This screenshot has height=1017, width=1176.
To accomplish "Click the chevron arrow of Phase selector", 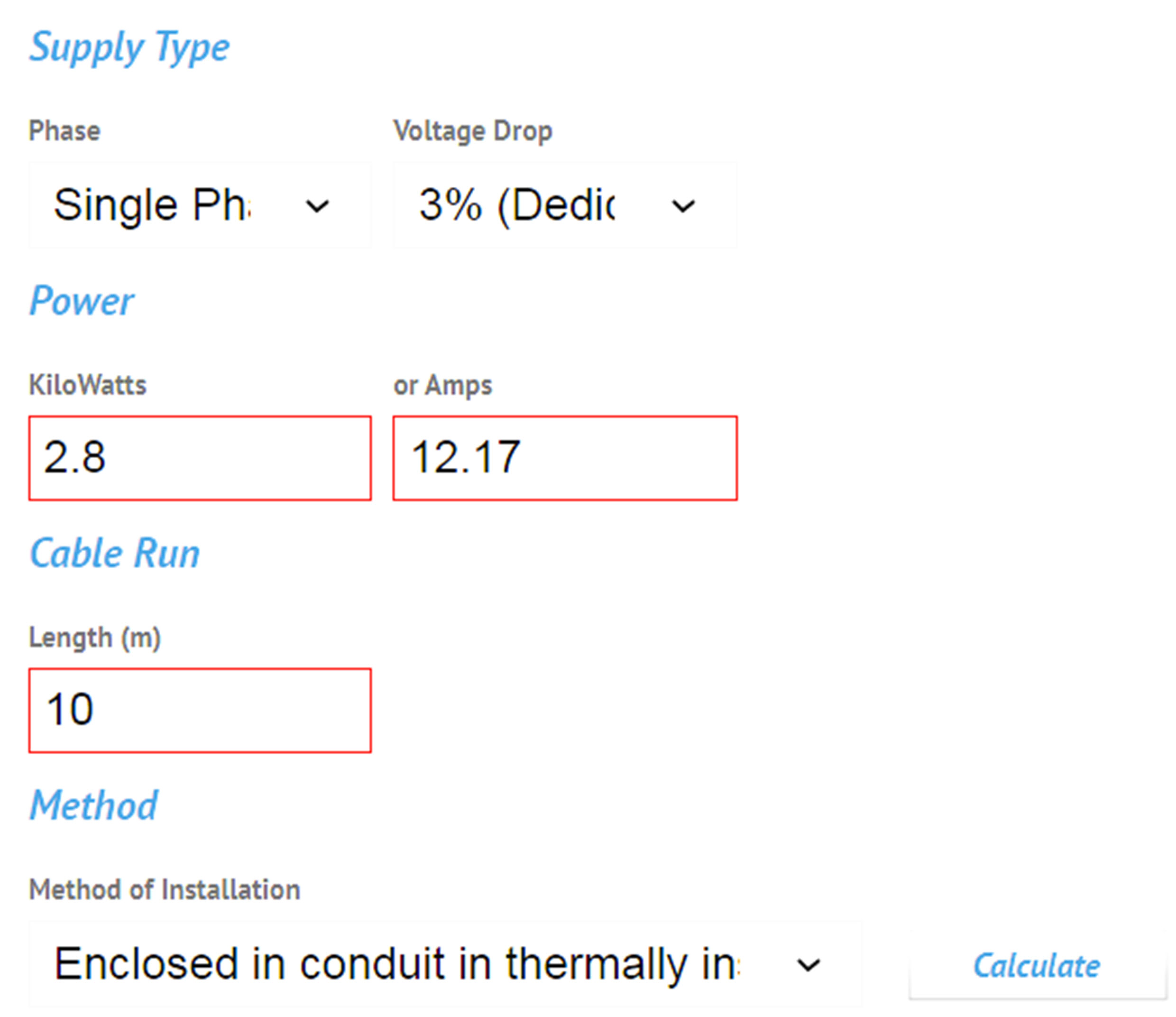I will click(x=317, y=205).
